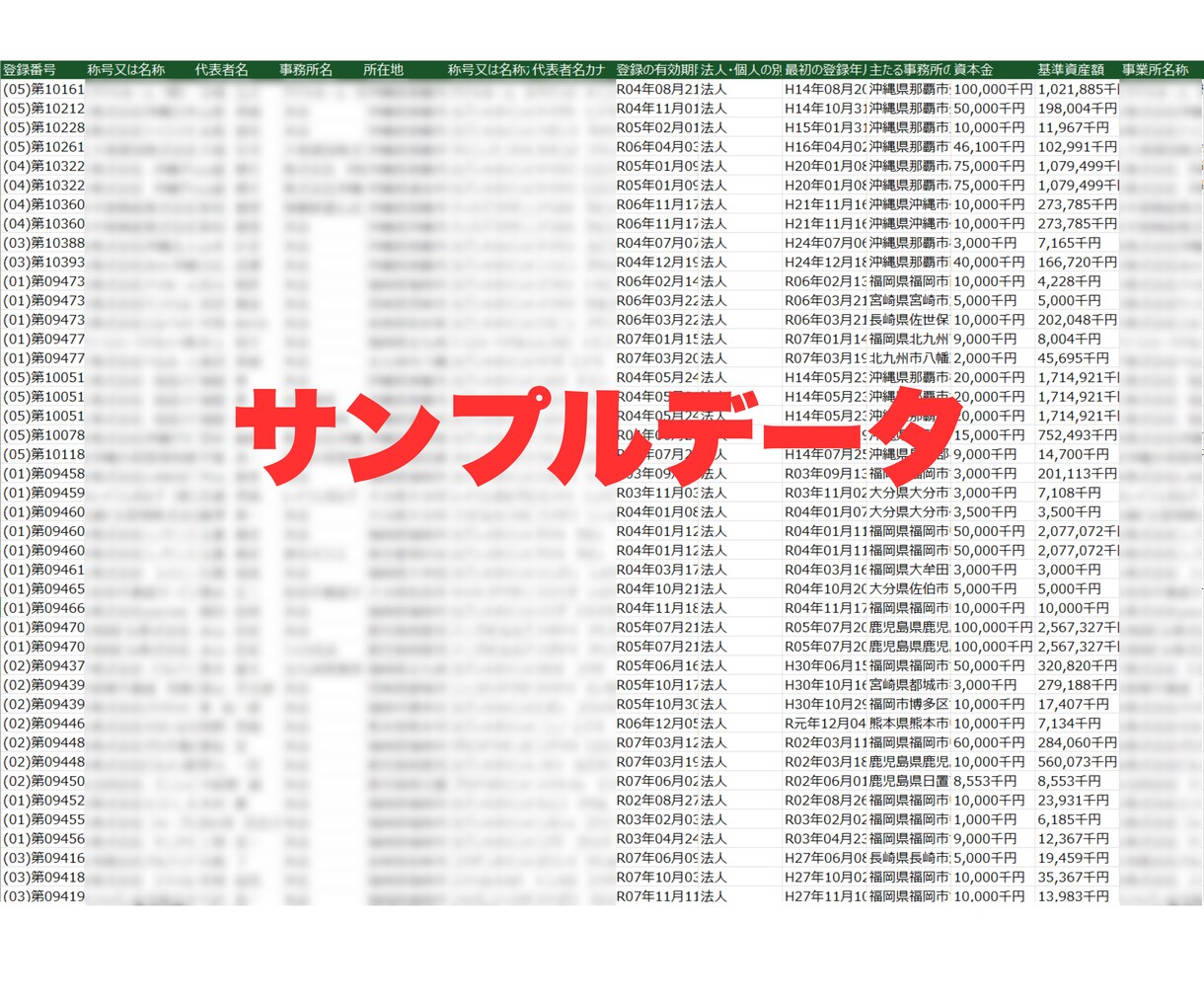Click cell (05)第10118
Image resolution: width=1204 pixels, height=1002 pixels.
click(42, 454)
